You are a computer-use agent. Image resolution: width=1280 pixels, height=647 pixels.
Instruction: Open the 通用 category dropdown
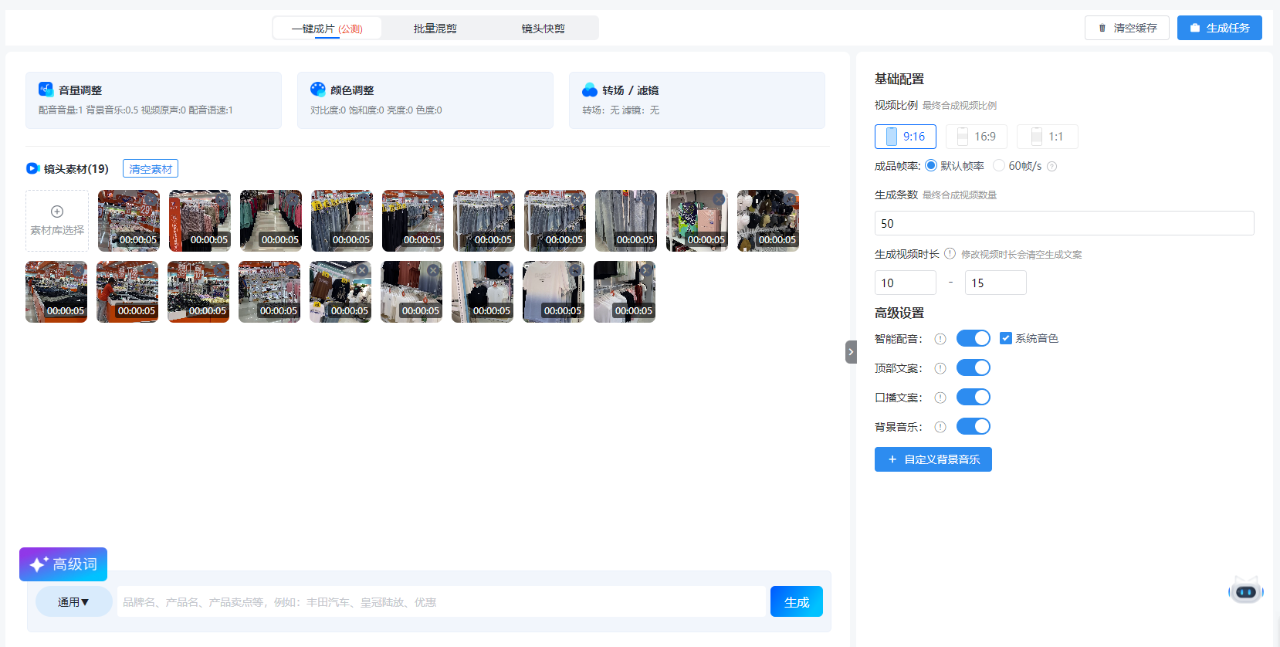(x=74, y=602)
